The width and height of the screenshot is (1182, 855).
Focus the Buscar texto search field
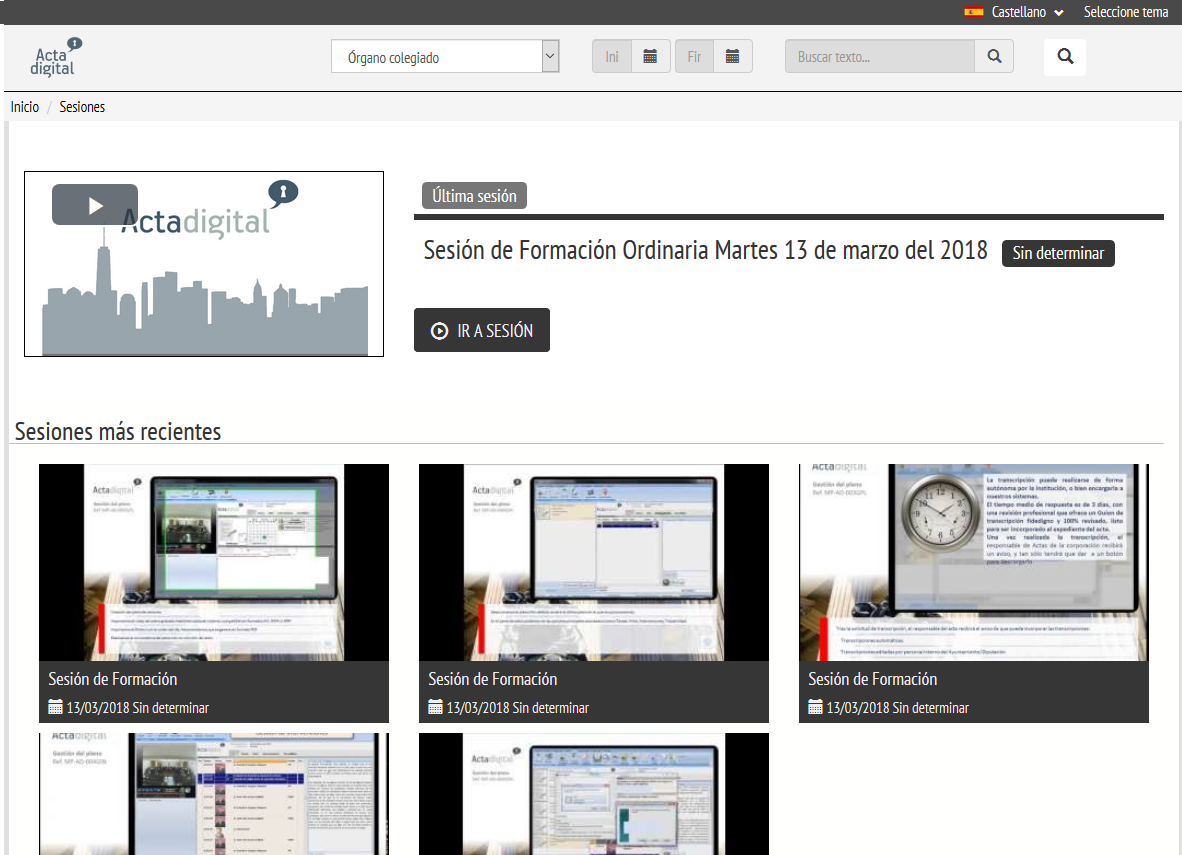click(879, 57)
